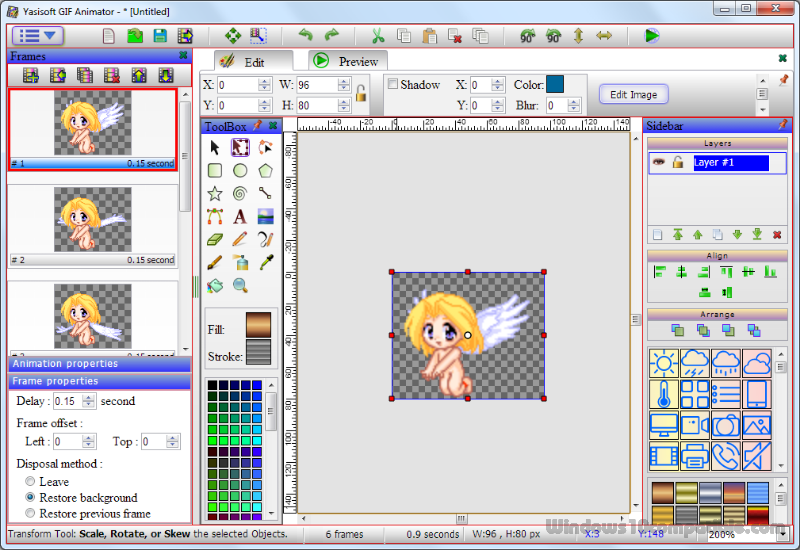Click the Play animation button in toolbar
This screenshot has height=550, width=800.
point(652,36)
